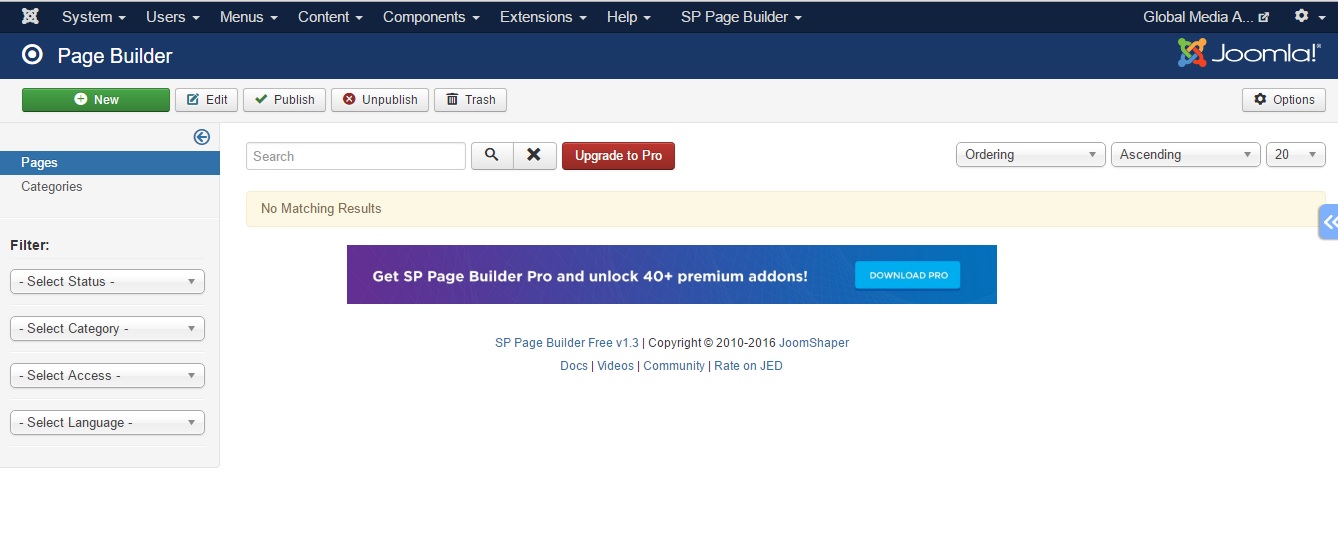The image size is (1338, 554).
Task: Open the Videos link
Action: pyautogui.click(x=616, y=366)
